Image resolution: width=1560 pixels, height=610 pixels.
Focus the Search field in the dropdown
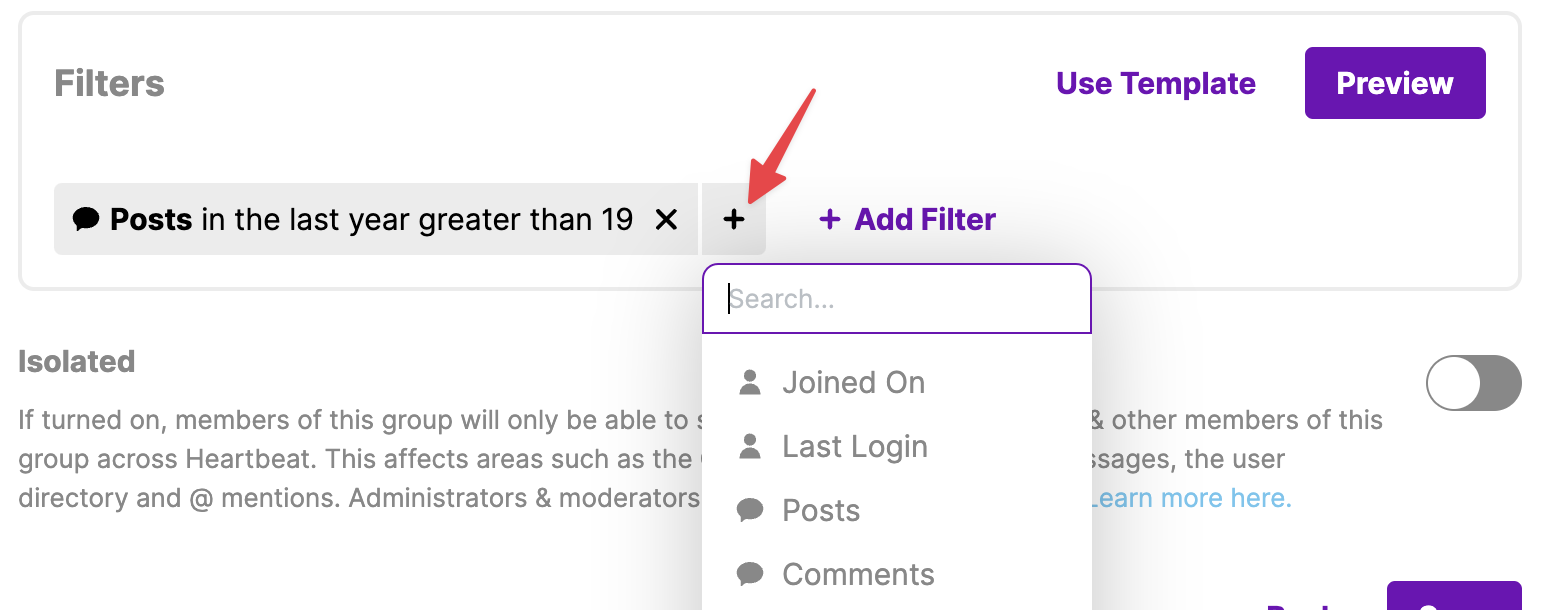tap(897, 298)
